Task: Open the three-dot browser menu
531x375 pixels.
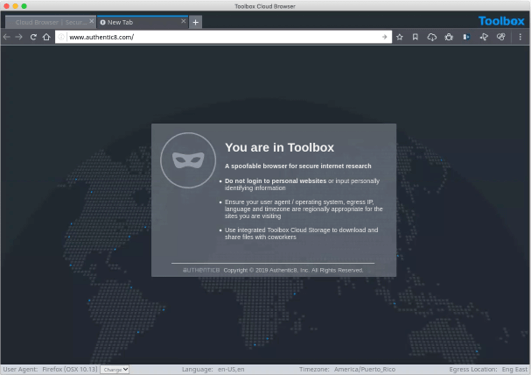Action: coord(520,37)
